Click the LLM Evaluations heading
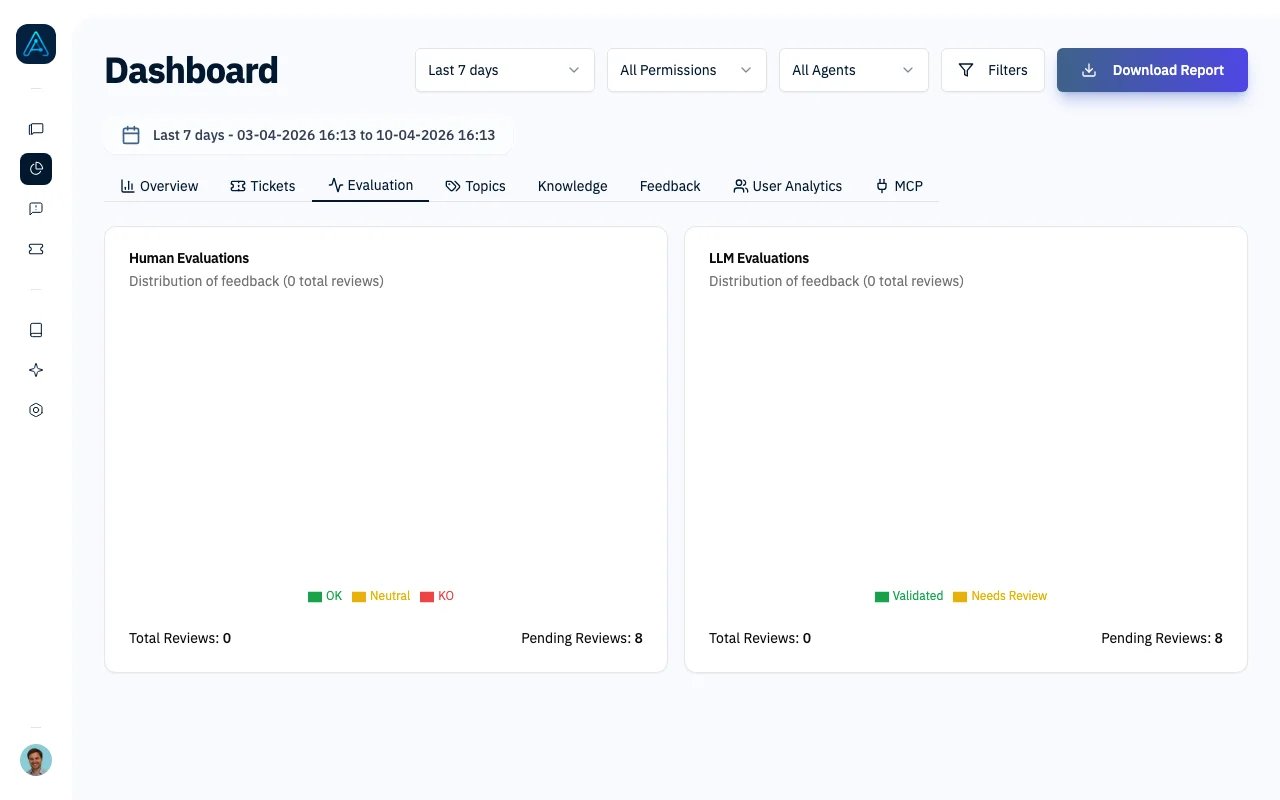 click(x=759, y=258)
